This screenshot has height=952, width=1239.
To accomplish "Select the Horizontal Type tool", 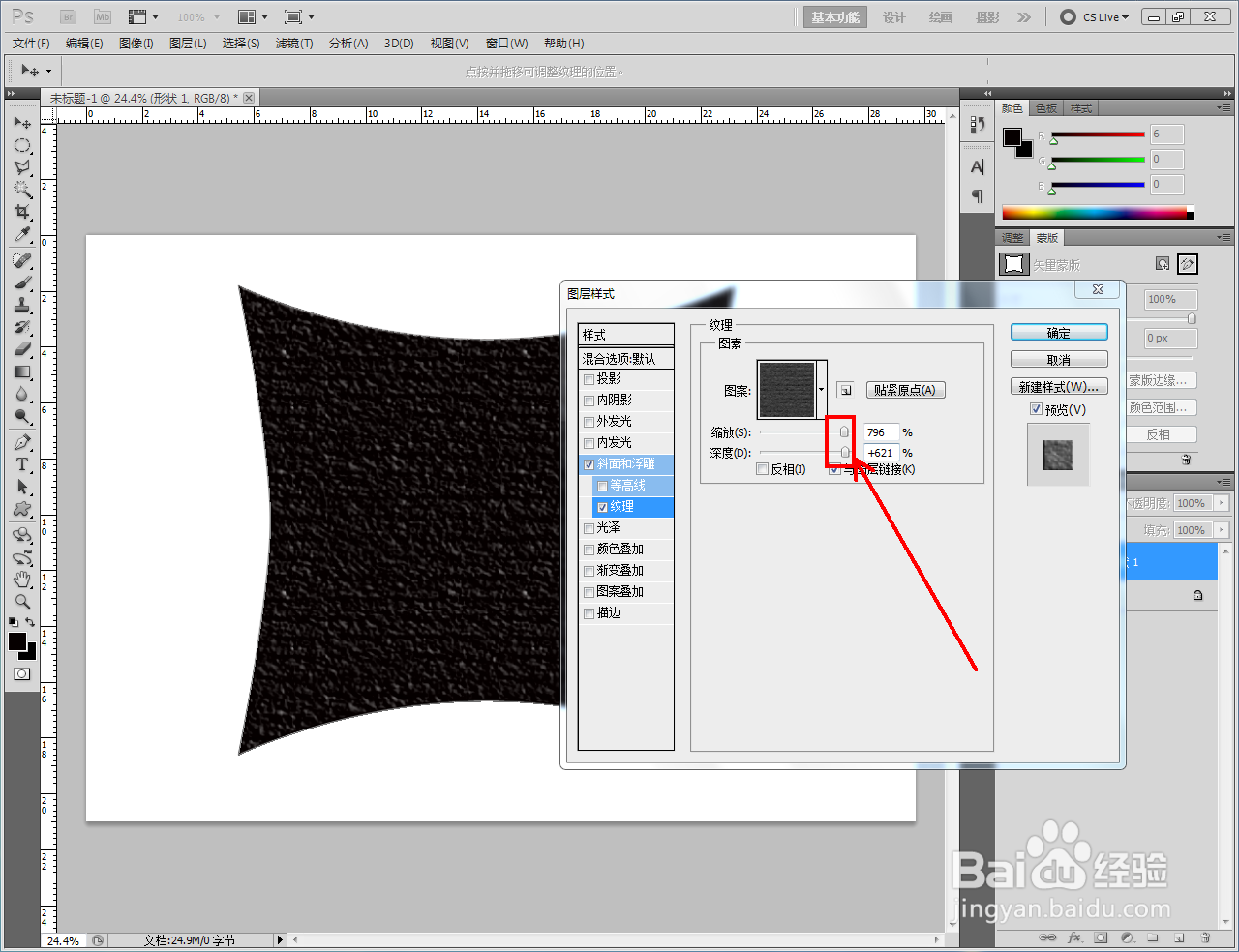I will click(x=22, y=464).
